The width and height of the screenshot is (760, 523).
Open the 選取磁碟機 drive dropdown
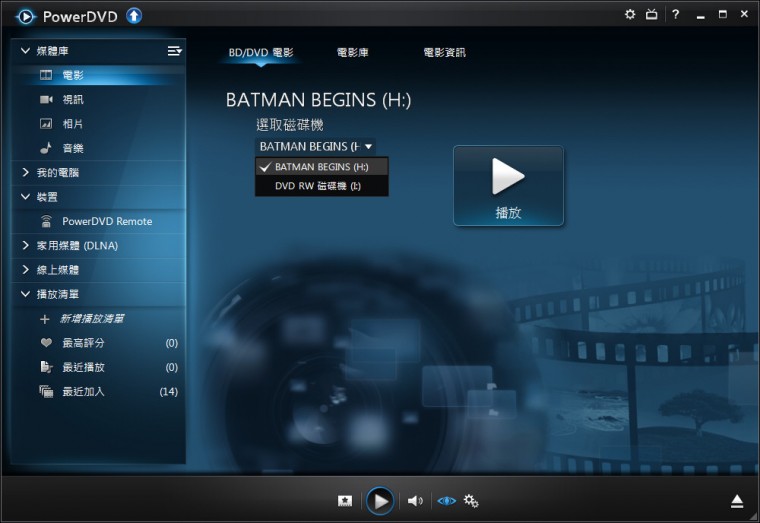click(x=315, y=146)
